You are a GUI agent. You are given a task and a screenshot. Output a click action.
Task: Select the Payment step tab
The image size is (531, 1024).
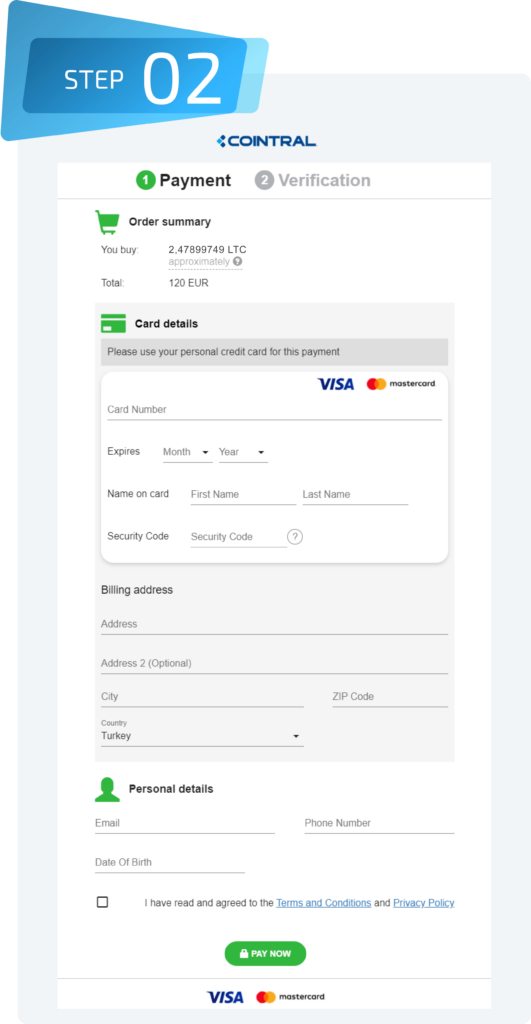pyautogui.click(x=184, y=180)
